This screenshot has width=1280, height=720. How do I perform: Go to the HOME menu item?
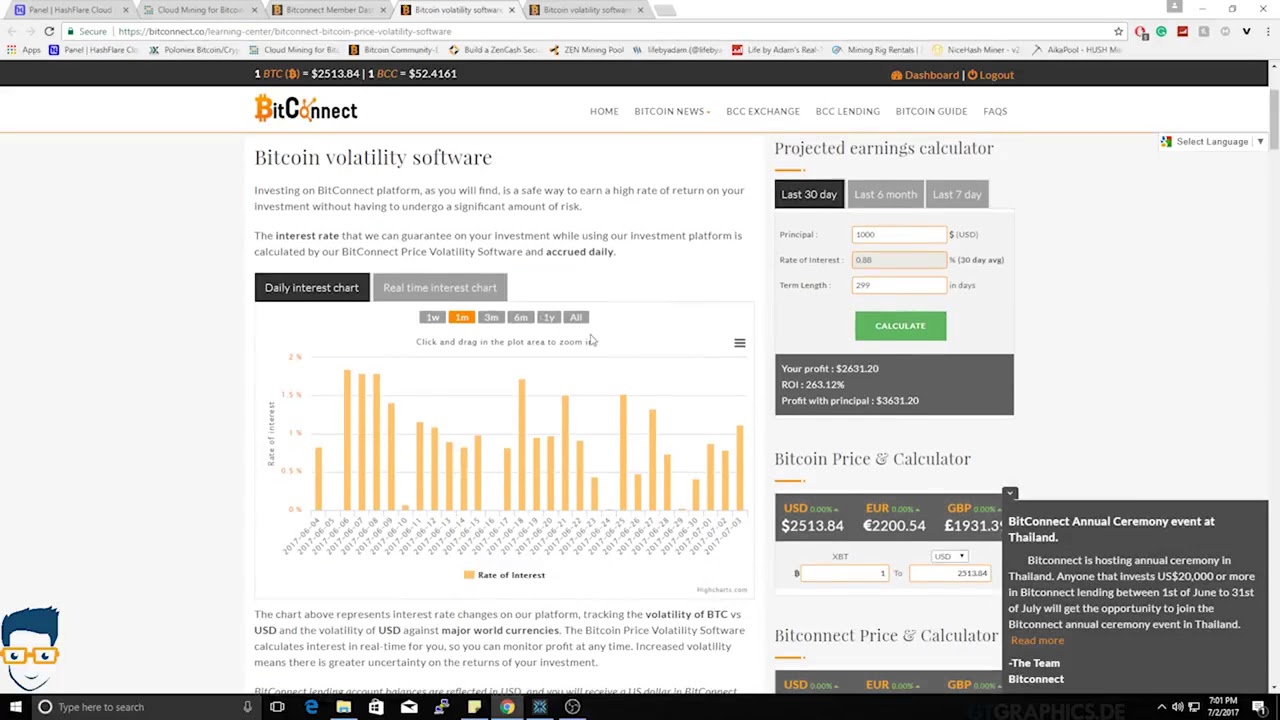pos(604,111)
